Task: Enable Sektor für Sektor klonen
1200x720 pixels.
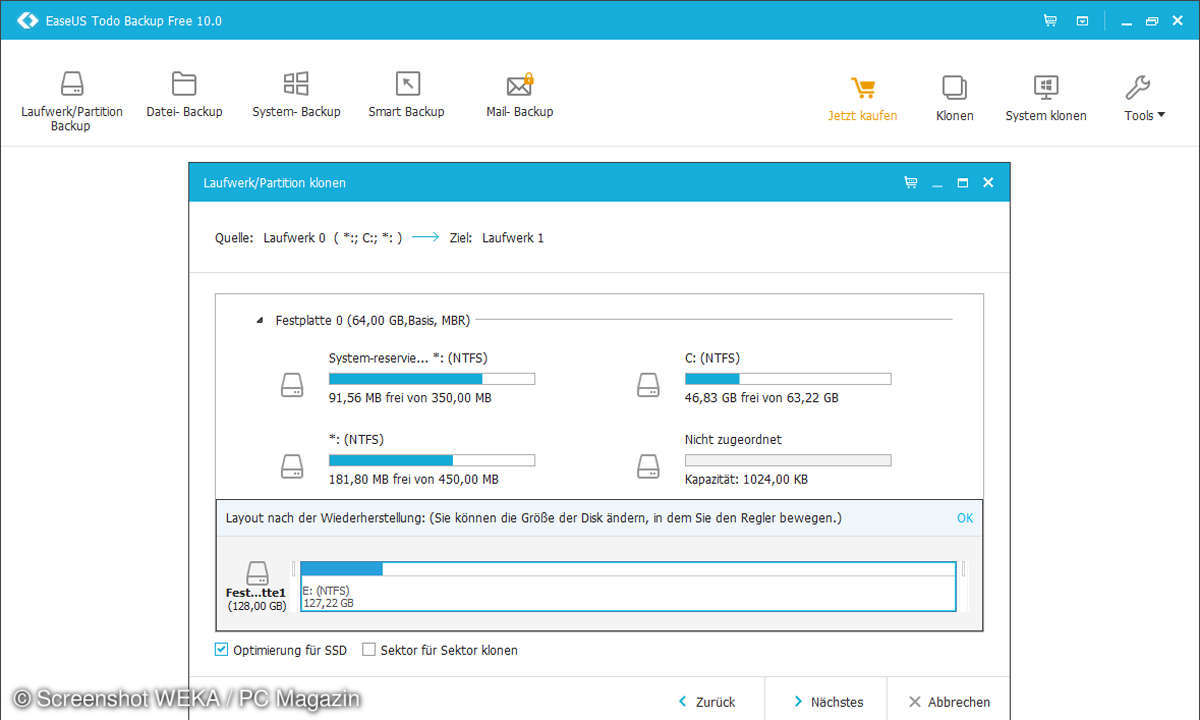Action: click(x=369, y=650)
